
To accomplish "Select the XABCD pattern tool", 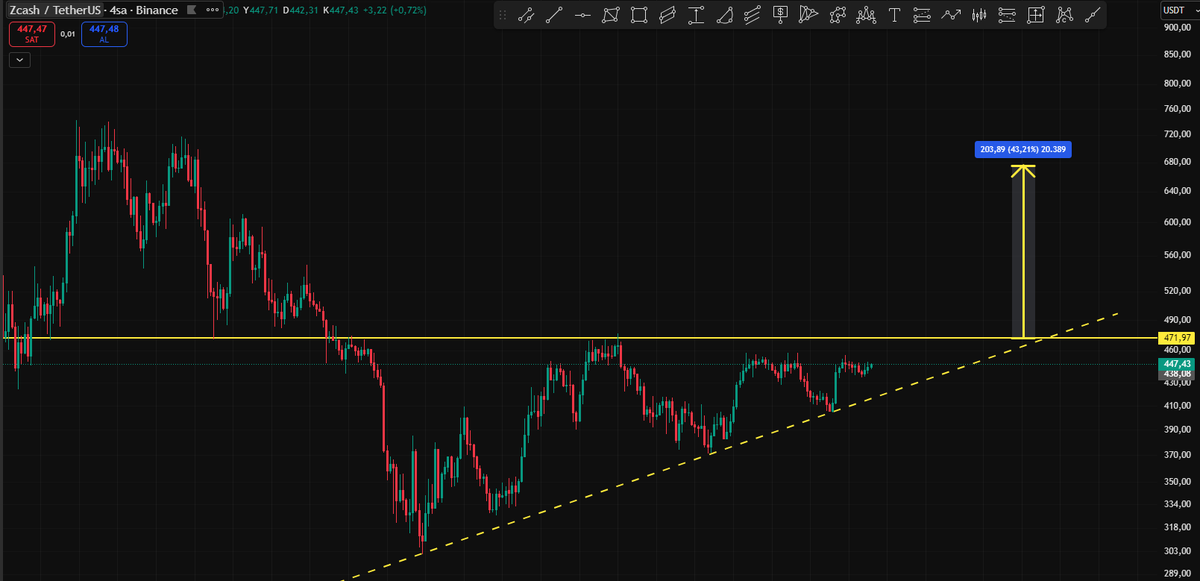I will point(837,15).
